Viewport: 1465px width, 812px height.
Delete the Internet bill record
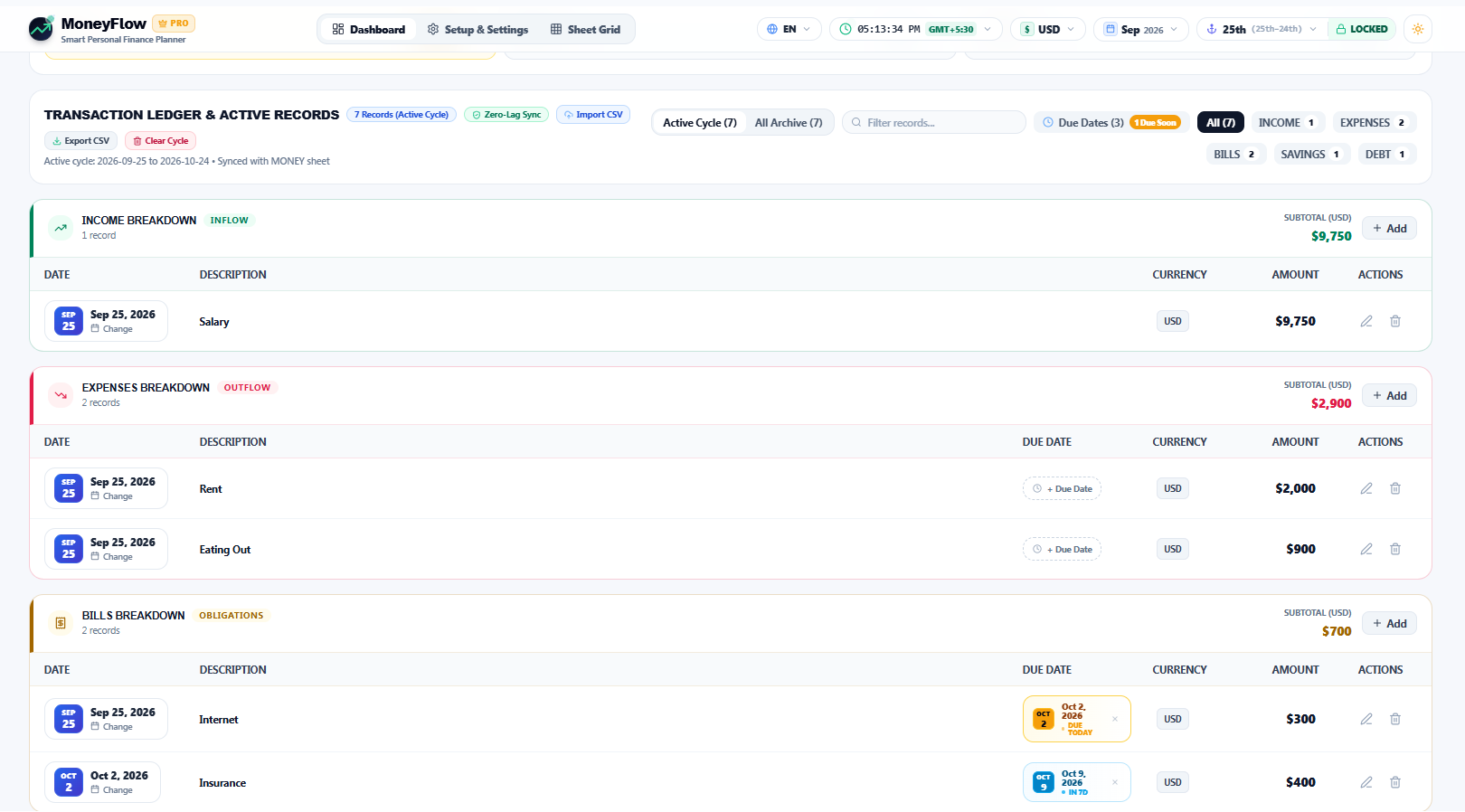[x=1395, y=719]
